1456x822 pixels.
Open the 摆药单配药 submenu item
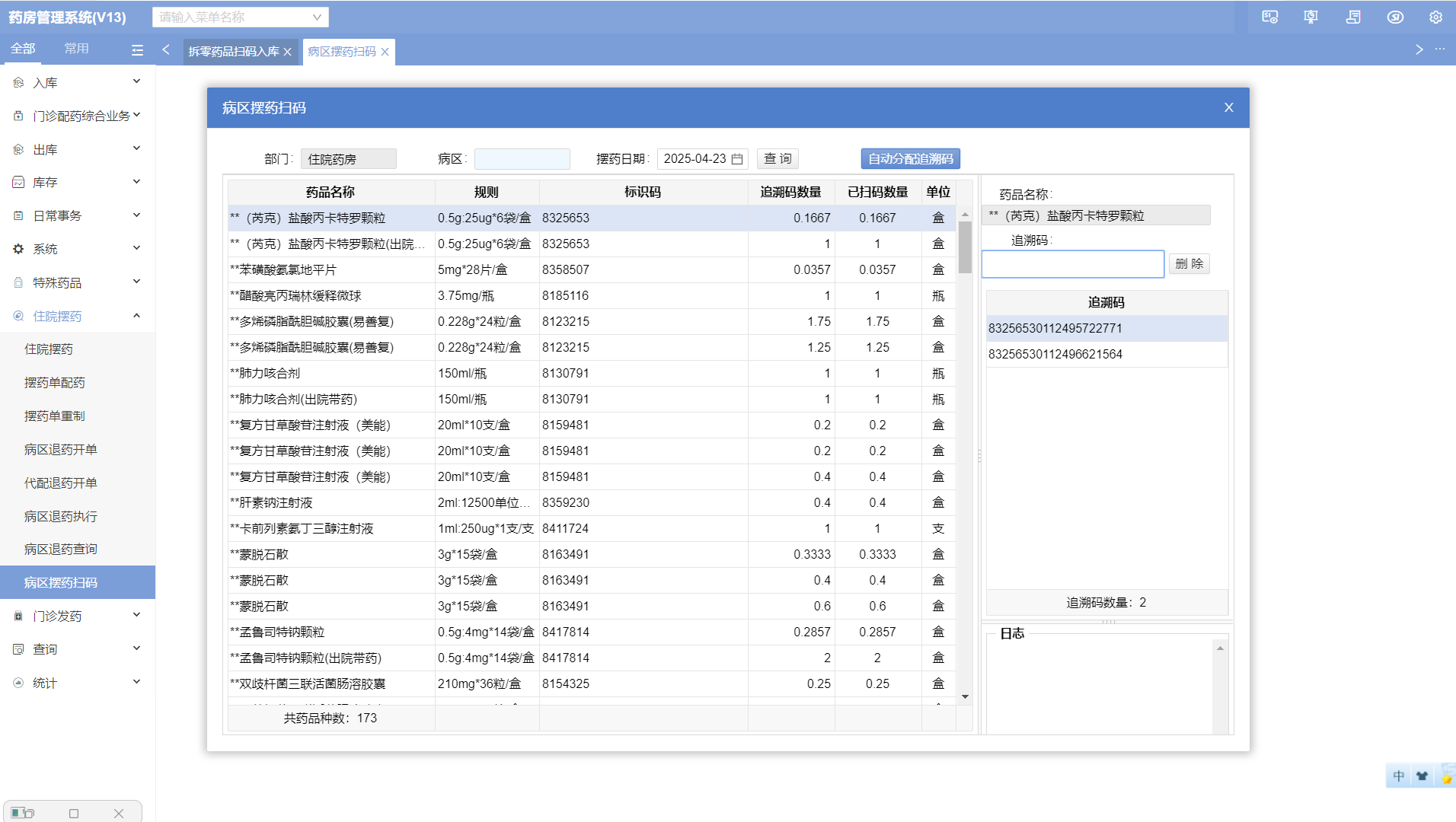pyautogui.click(x=55, y=383)
